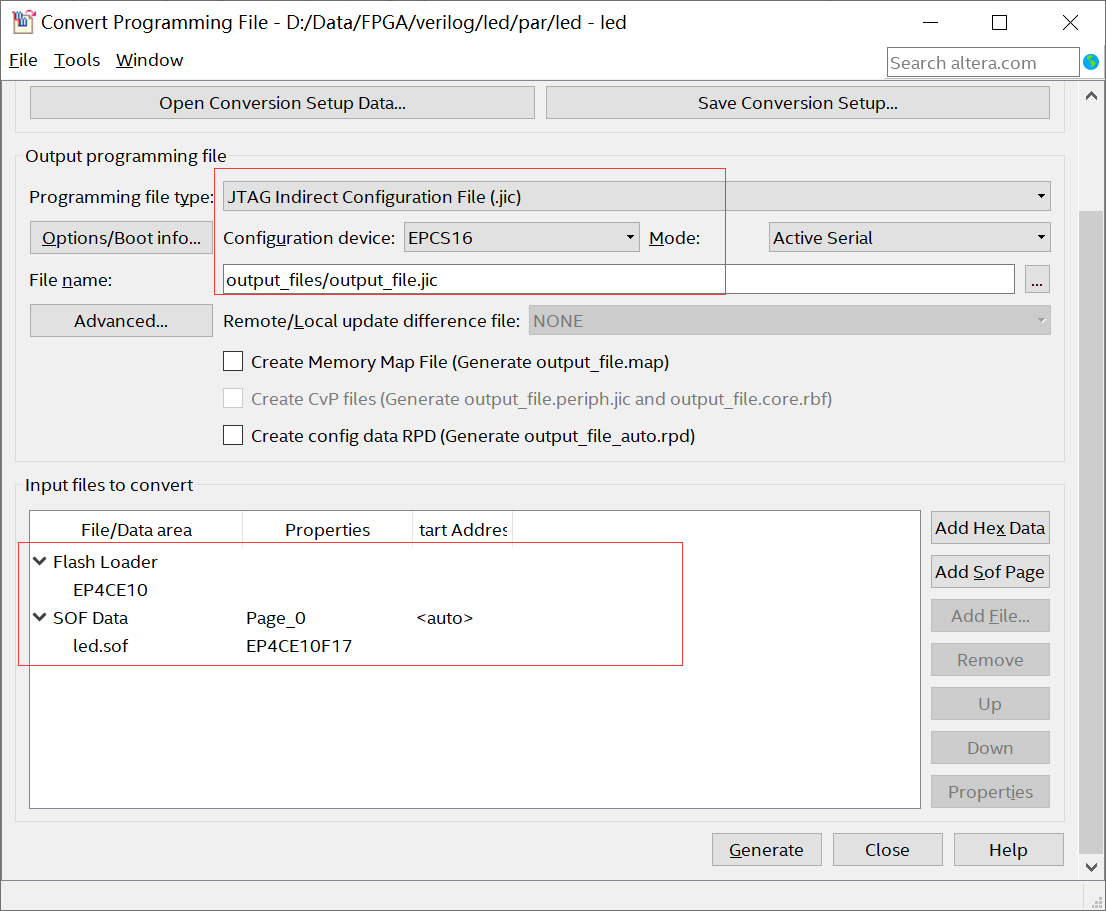Open Options/Boot info dialog
The width and height of the screenshot is (1106, 911).
pyautogui.click(x=121, y=238)
